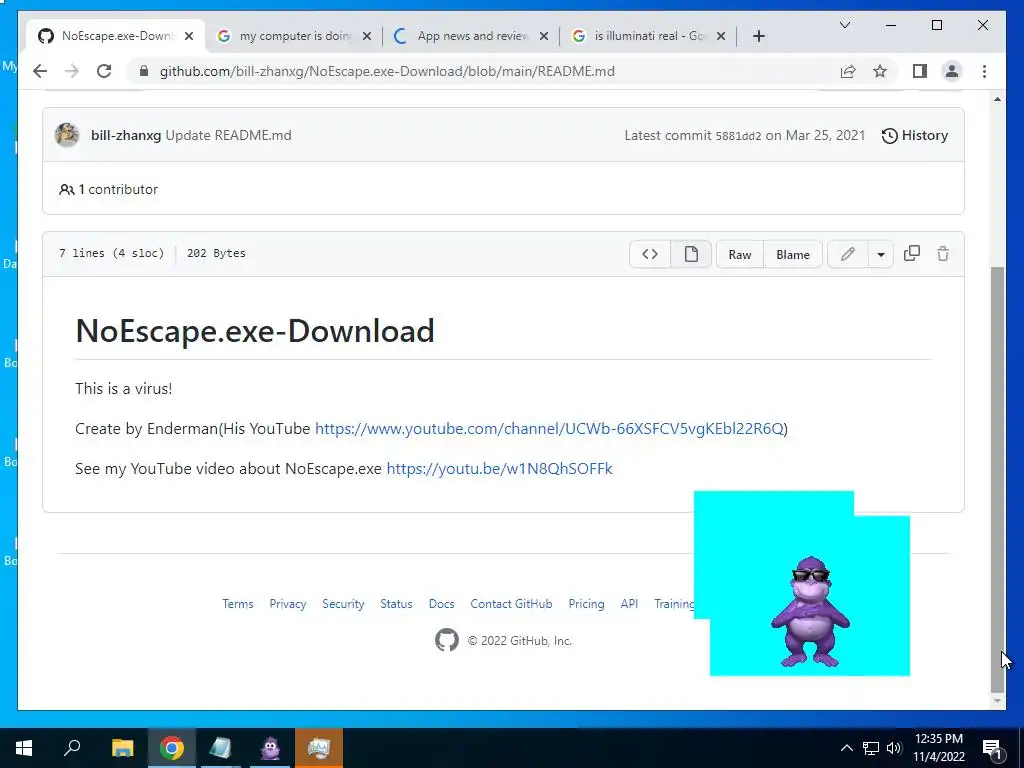Open the Pricing footer link

(x=586, y=603)
